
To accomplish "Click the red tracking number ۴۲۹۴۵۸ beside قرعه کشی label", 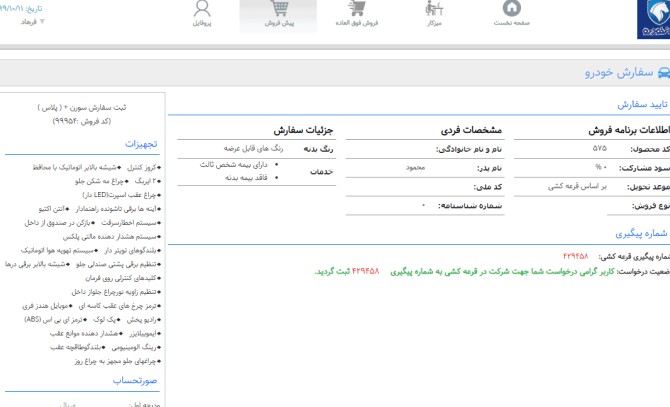I will point(576,256).
